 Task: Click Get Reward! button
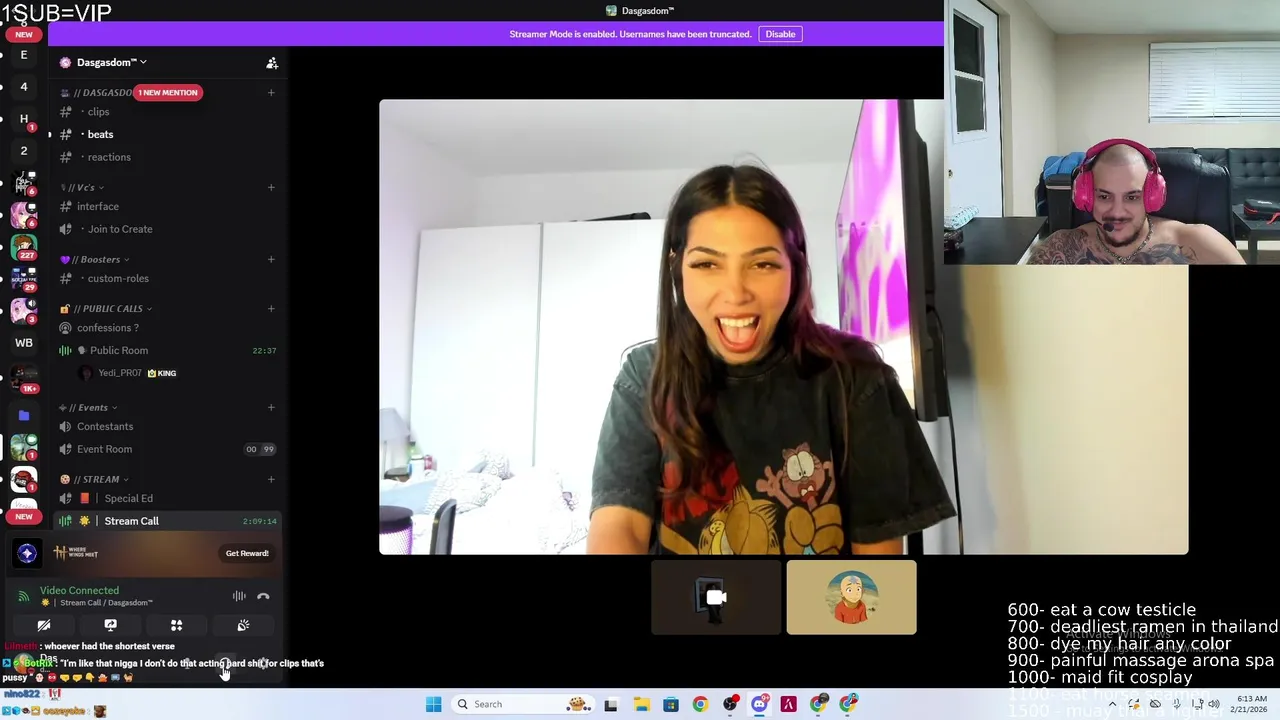pyautogui.click(x=247, y=553)
